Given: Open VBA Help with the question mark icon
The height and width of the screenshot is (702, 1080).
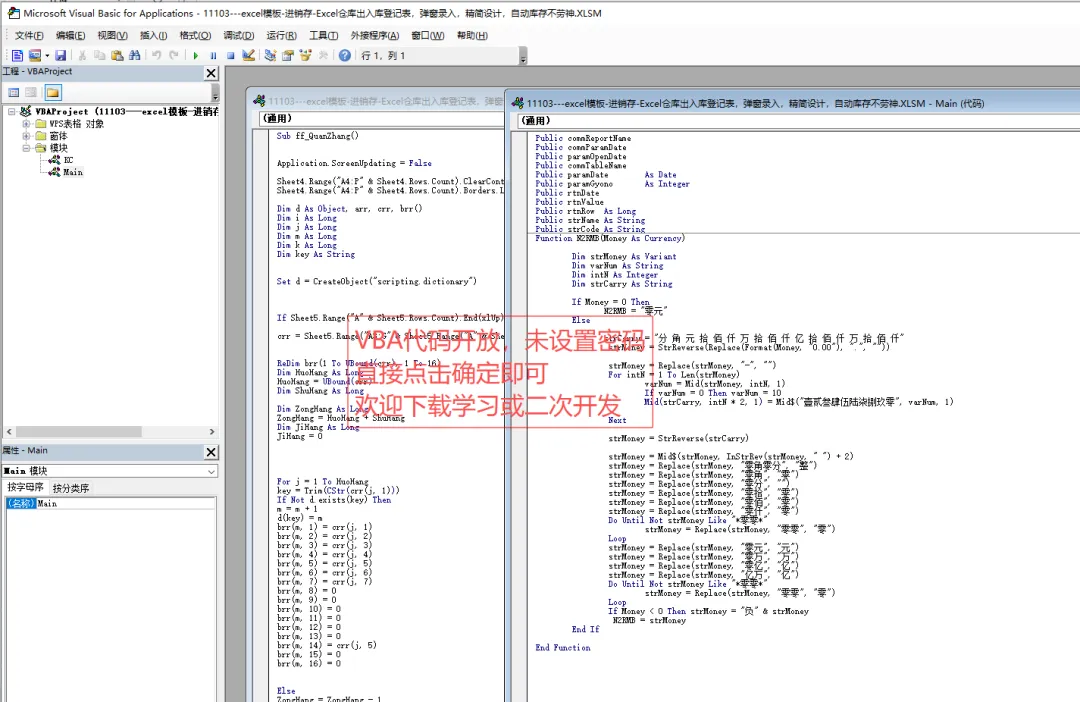Looking at the screenshot, I should coord(344,55).
